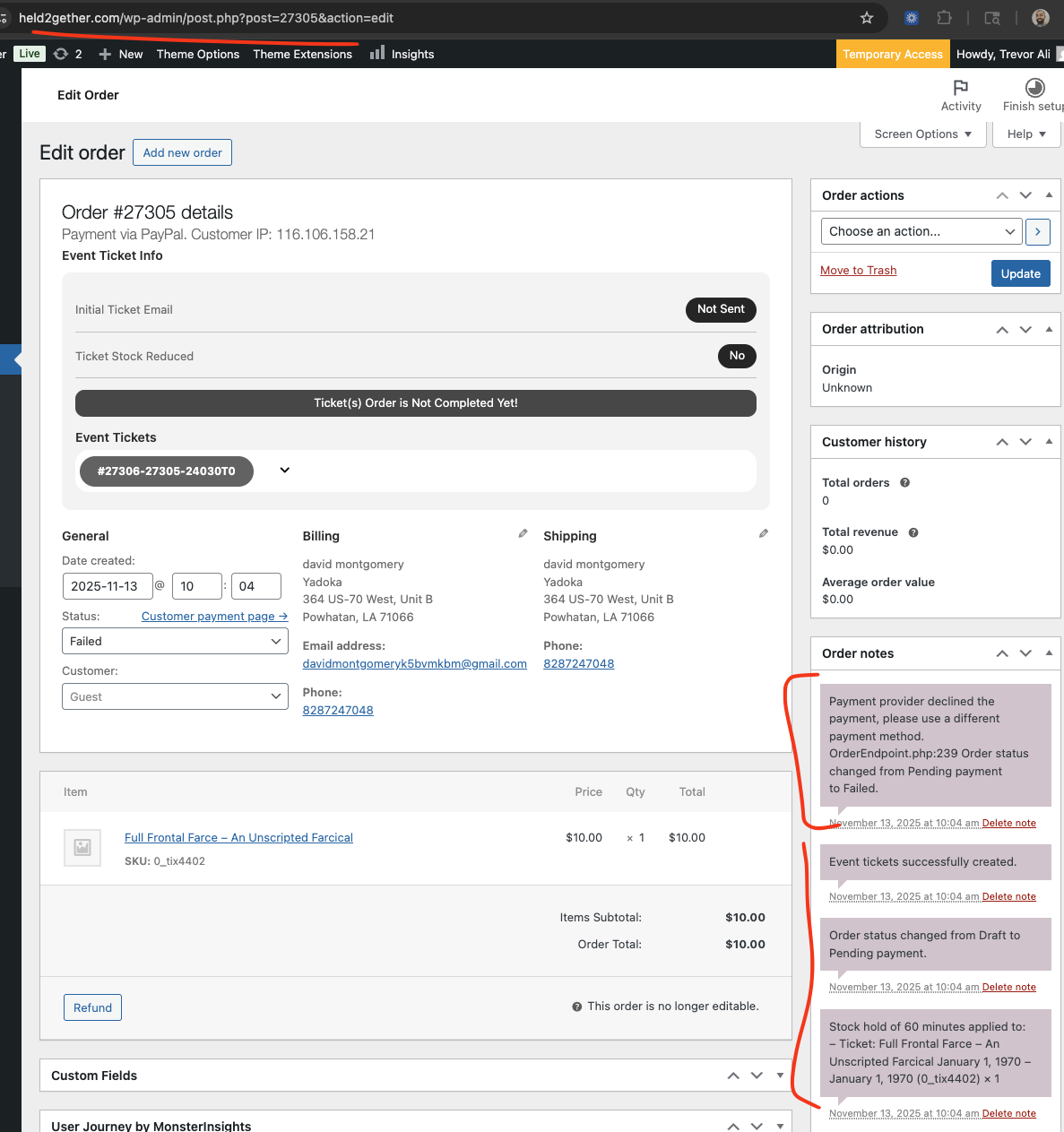
Task: Toggle the Order notes panel collapse arrow
Action: pyautogui.click(x=1049, y=653)
